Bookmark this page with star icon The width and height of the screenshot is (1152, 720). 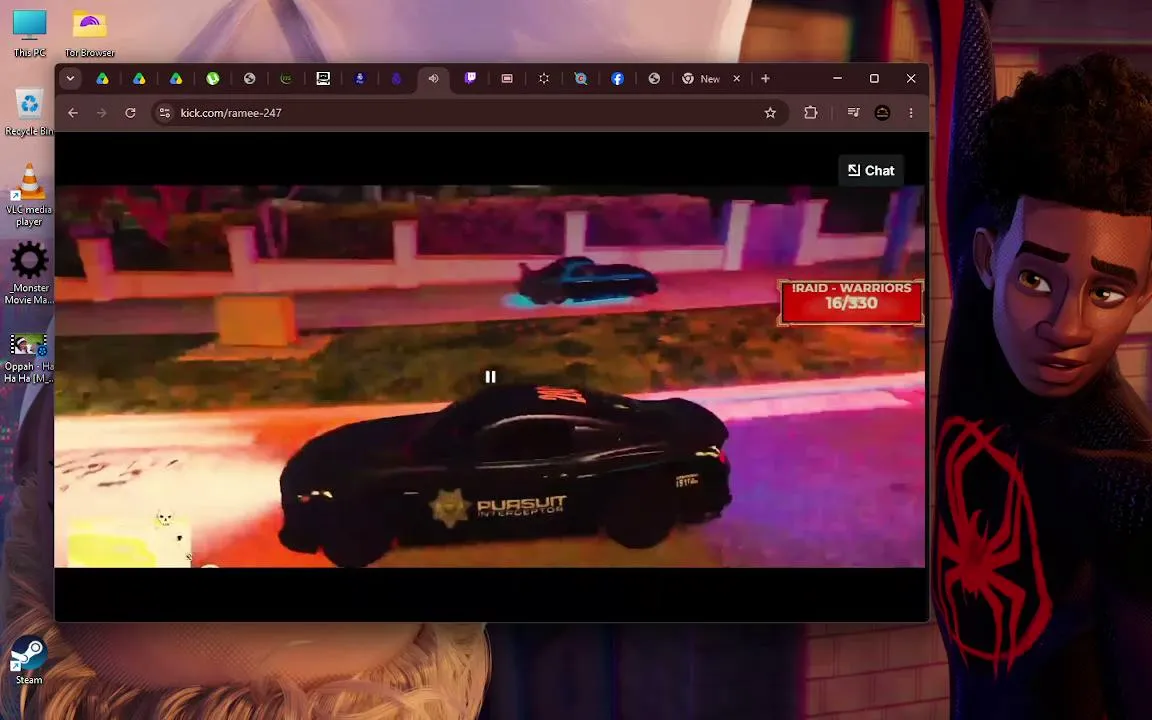coord(770,113)
